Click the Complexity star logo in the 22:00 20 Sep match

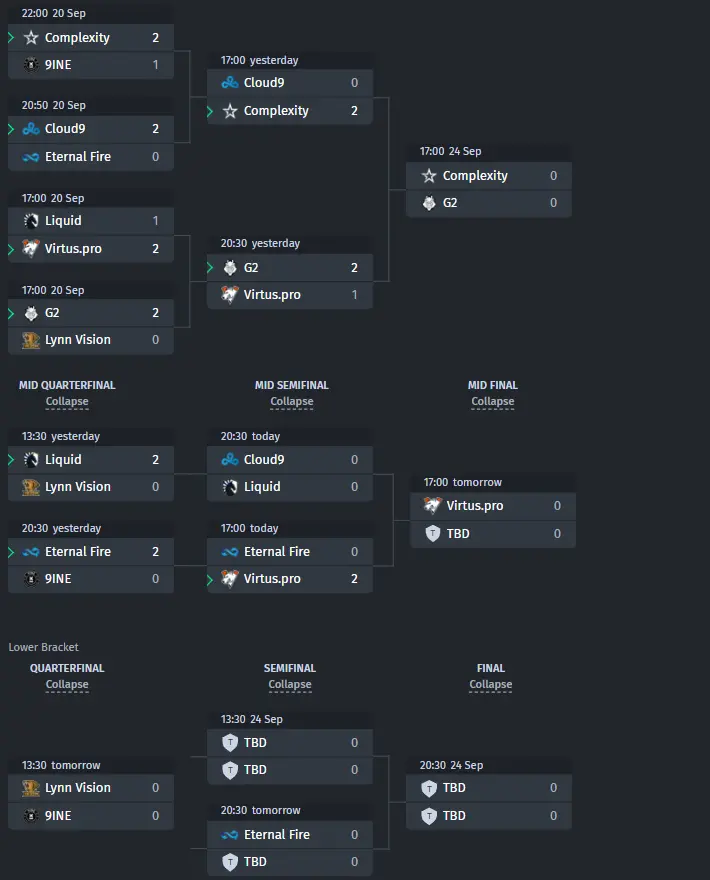point(31,38)
